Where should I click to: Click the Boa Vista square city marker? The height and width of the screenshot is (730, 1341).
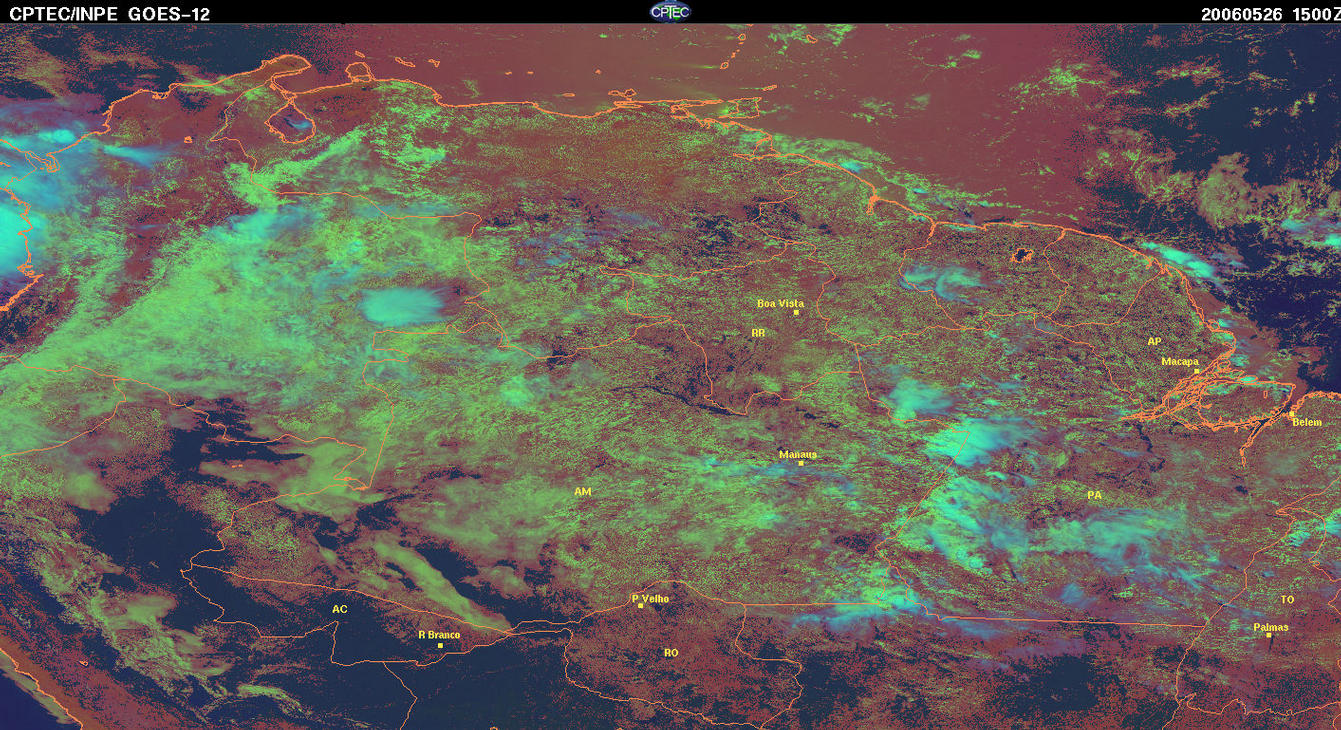click(x=796, y=312)
